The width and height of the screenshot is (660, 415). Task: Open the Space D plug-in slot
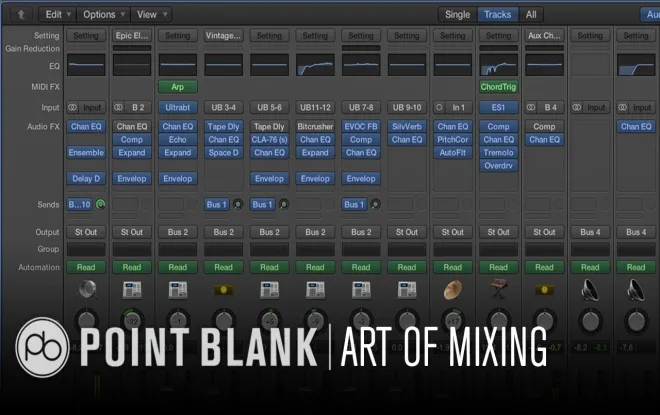point(224,153)
